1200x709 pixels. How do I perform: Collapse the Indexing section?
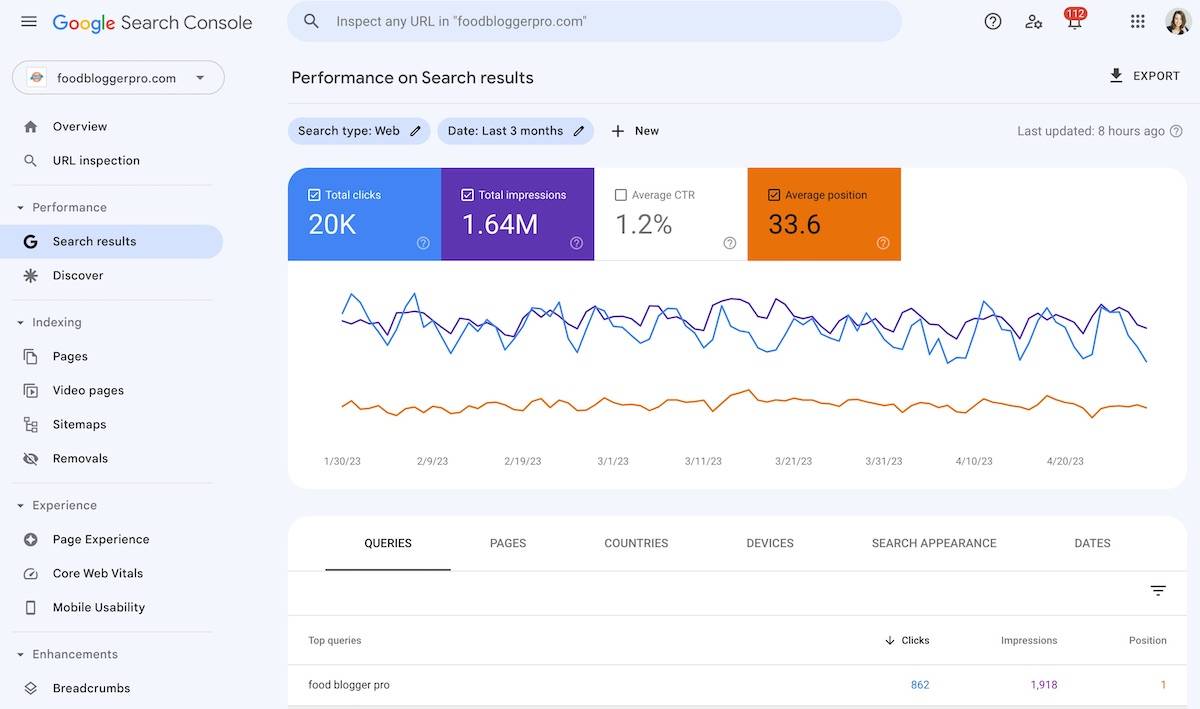(x=20, y=323)
